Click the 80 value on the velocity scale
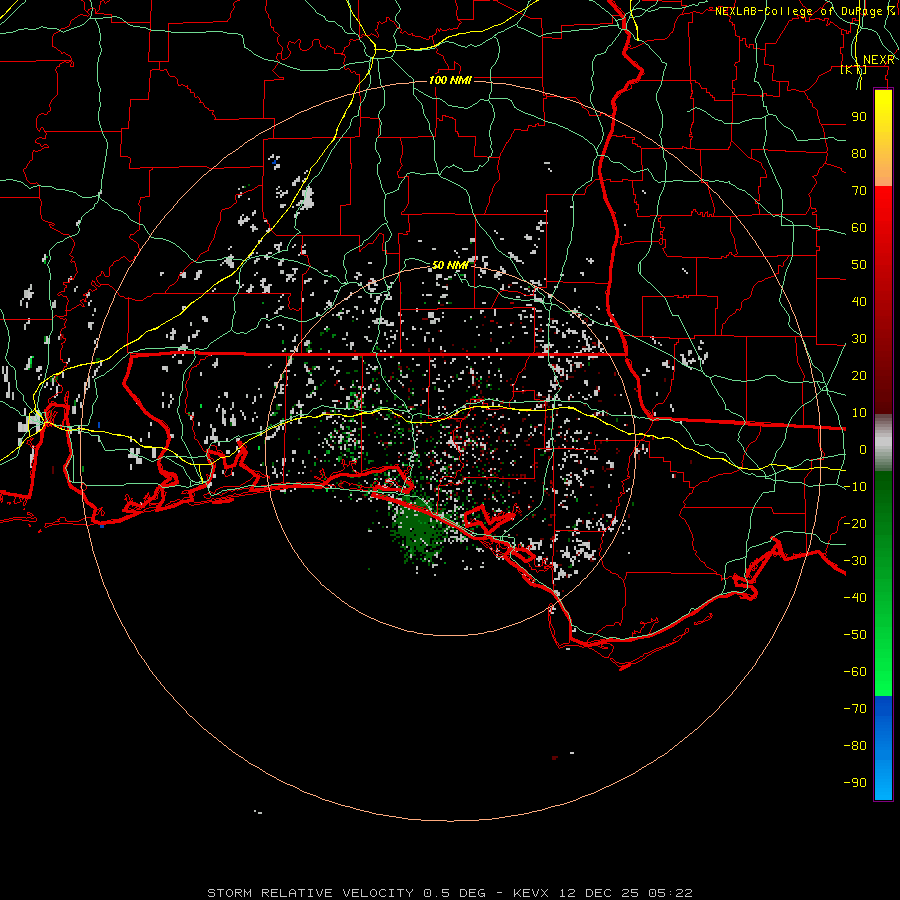The image size is (900, 900). 859,154
